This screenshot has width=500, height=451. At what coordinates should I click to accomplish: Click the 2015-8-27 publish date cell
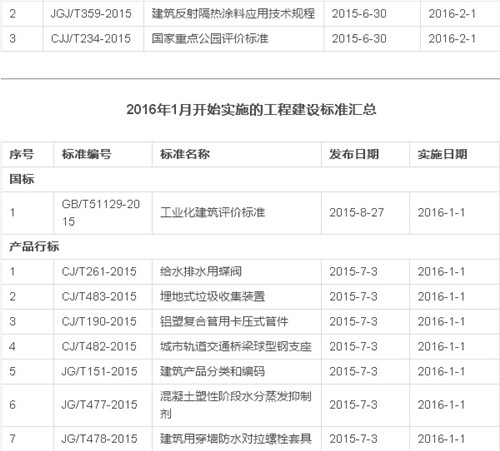click(x=357, y=213)
